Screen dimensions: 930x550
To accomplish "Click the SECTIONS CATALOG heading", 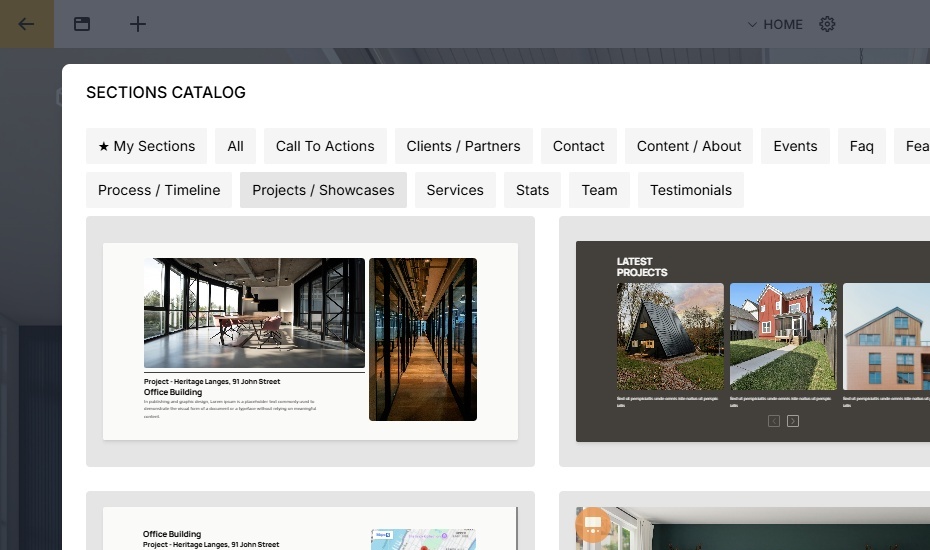I will (x=165, y=93).
